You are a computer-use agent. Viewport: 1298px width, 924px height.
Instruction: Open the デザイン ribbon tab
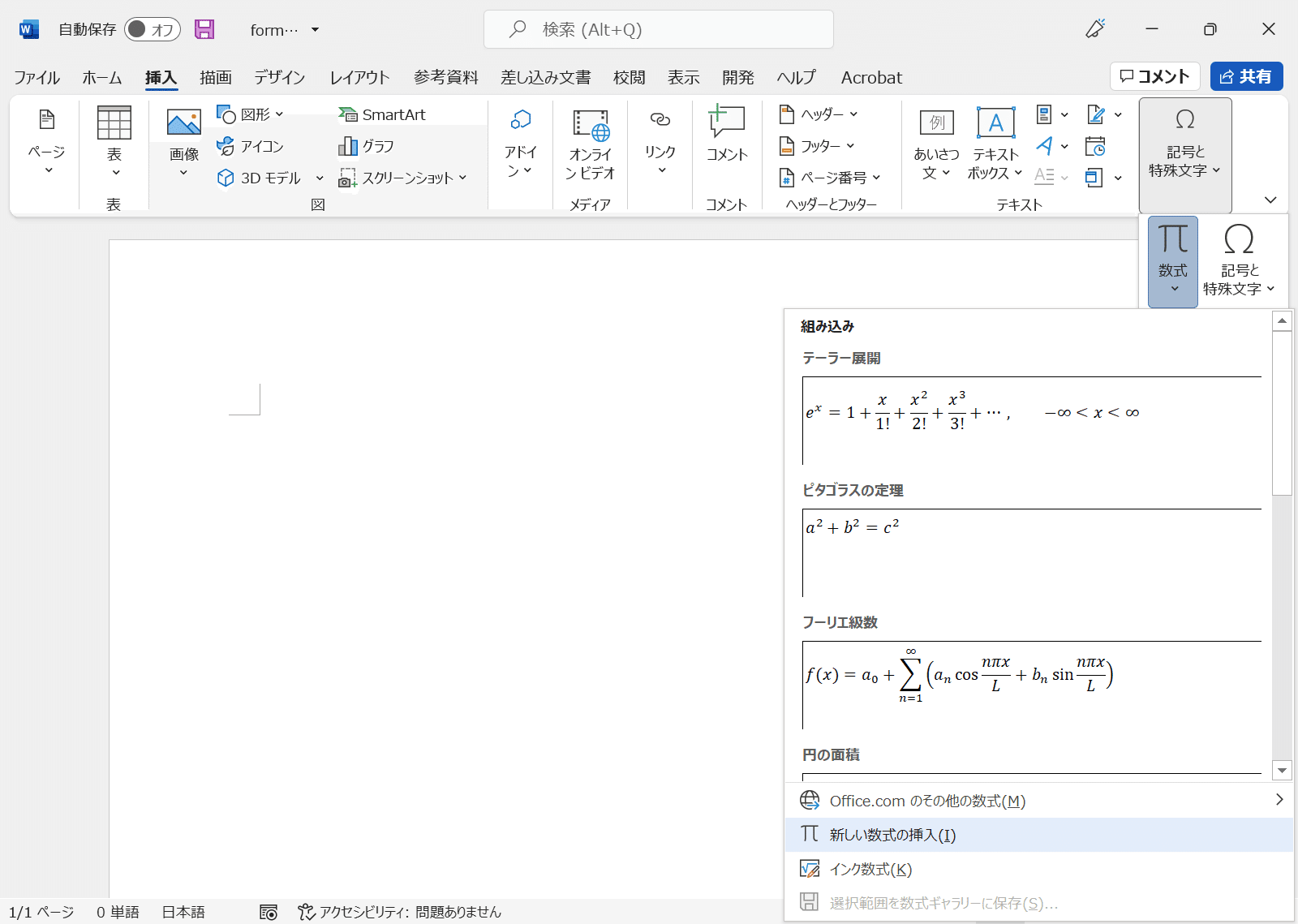pos(278,77)
